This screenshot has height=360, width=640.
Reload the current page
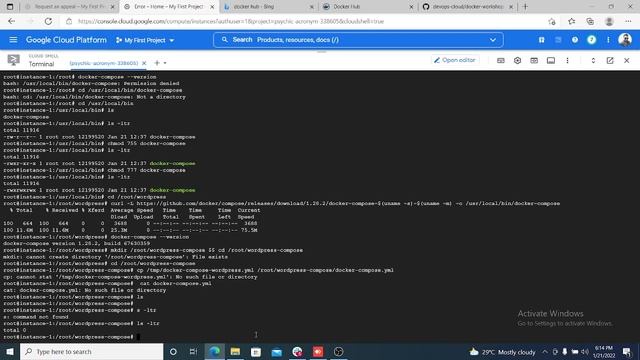click(48, 21)
